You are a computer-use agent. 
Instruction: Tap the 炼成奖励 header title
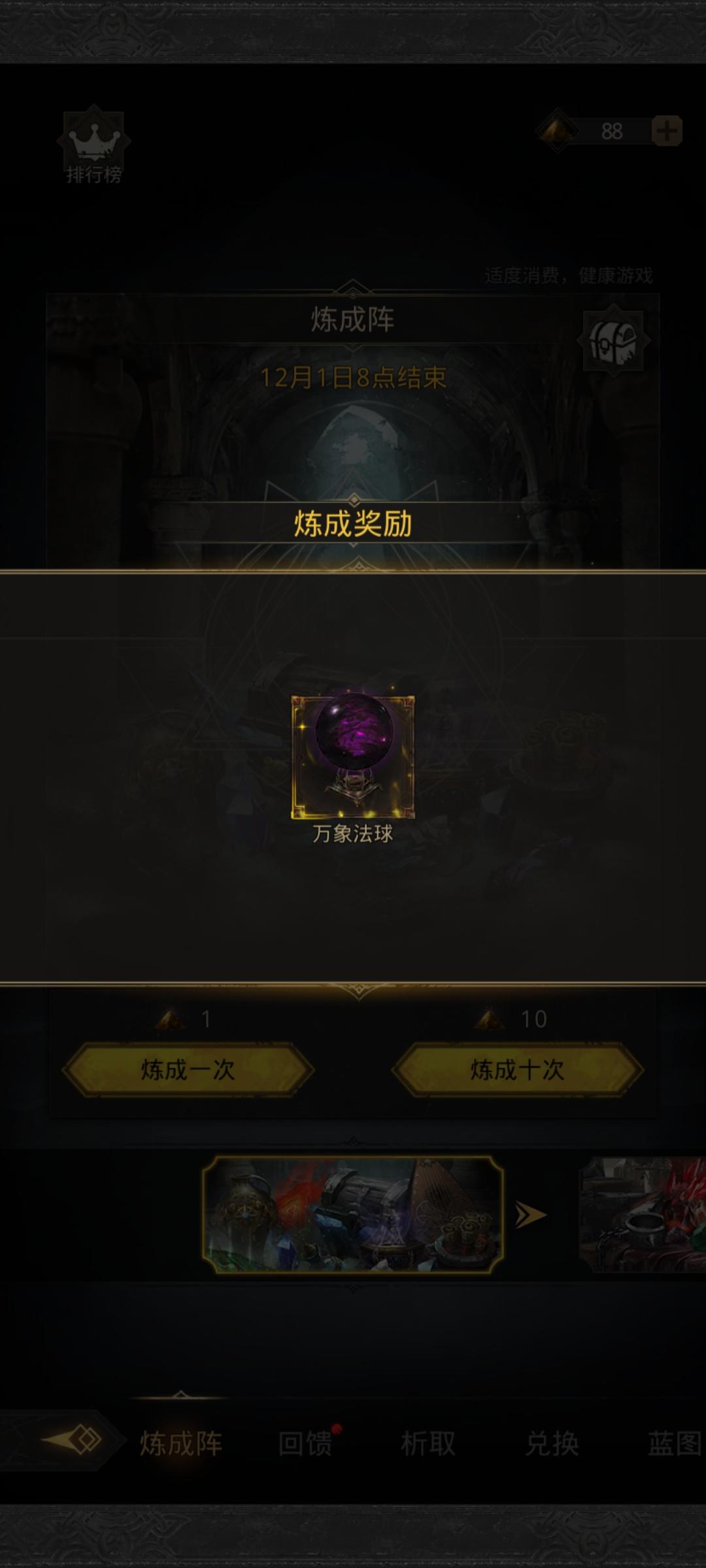pyautogui.click(x=353, y=523)
